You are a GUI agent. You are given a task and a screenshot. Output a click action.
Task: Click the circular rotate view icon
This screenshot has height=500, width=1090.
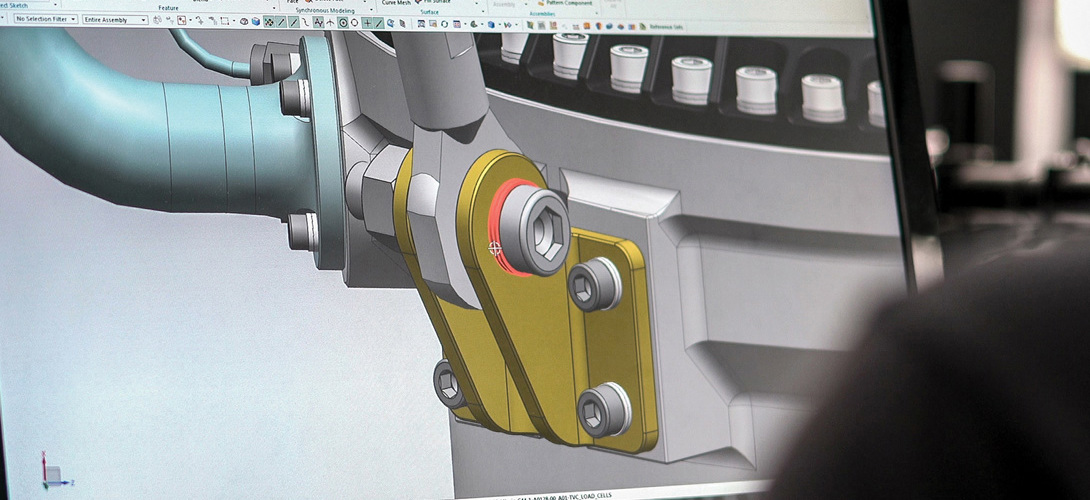444,24
